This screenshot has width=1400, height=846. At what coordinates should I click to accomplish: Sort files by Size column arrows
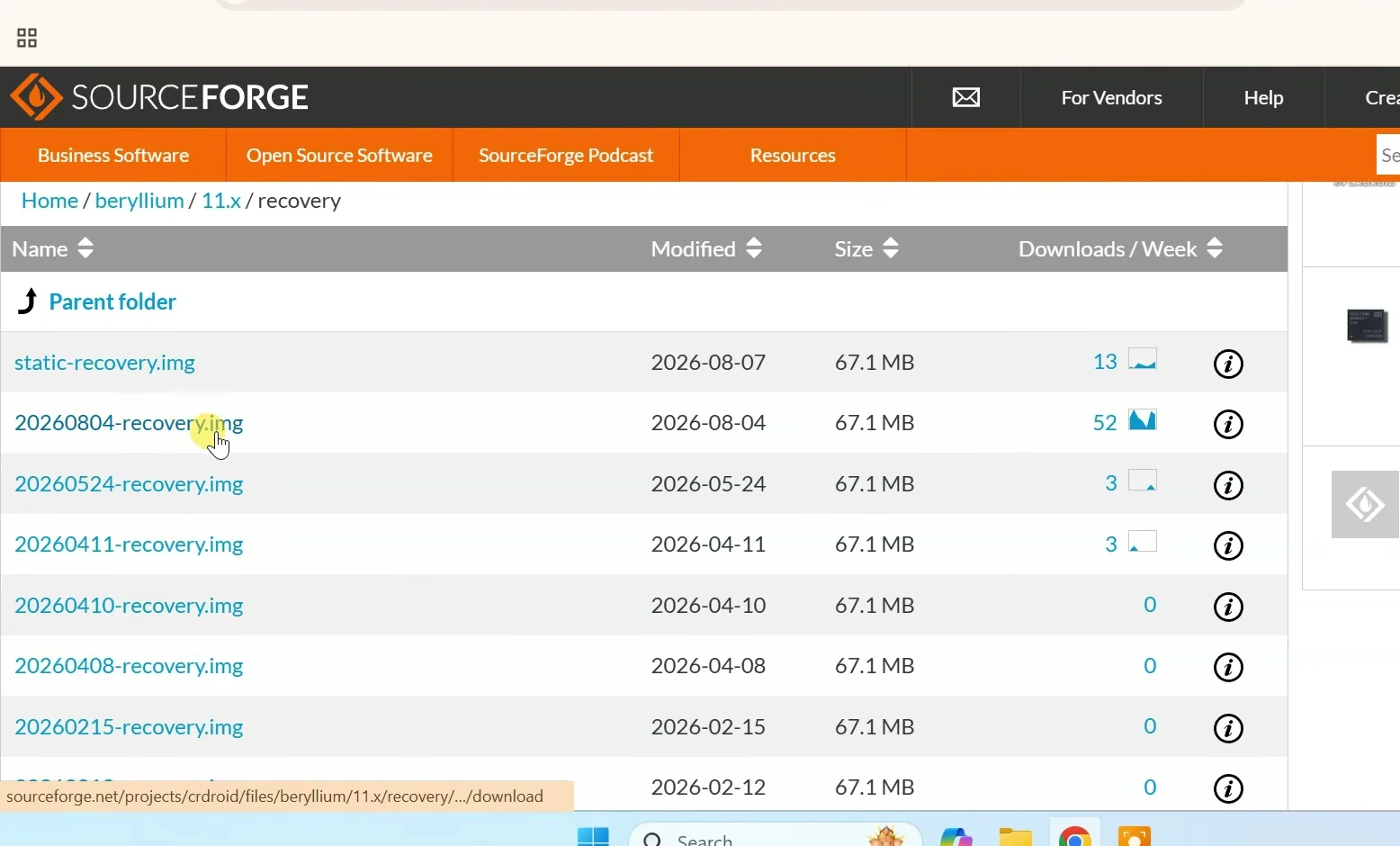[x=891, y=248]
